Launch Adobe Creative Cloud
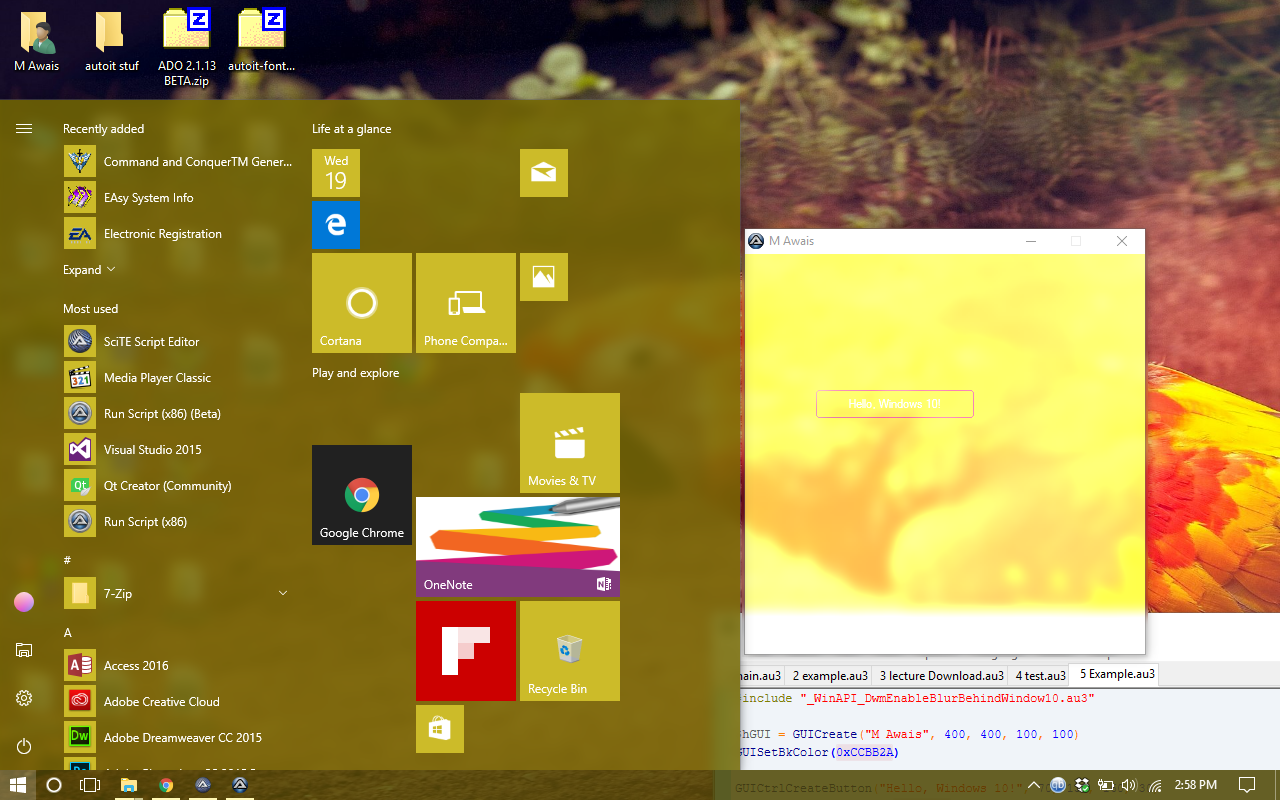The width and height of the screenshot is (1280, 800). (x=180, y=702)
